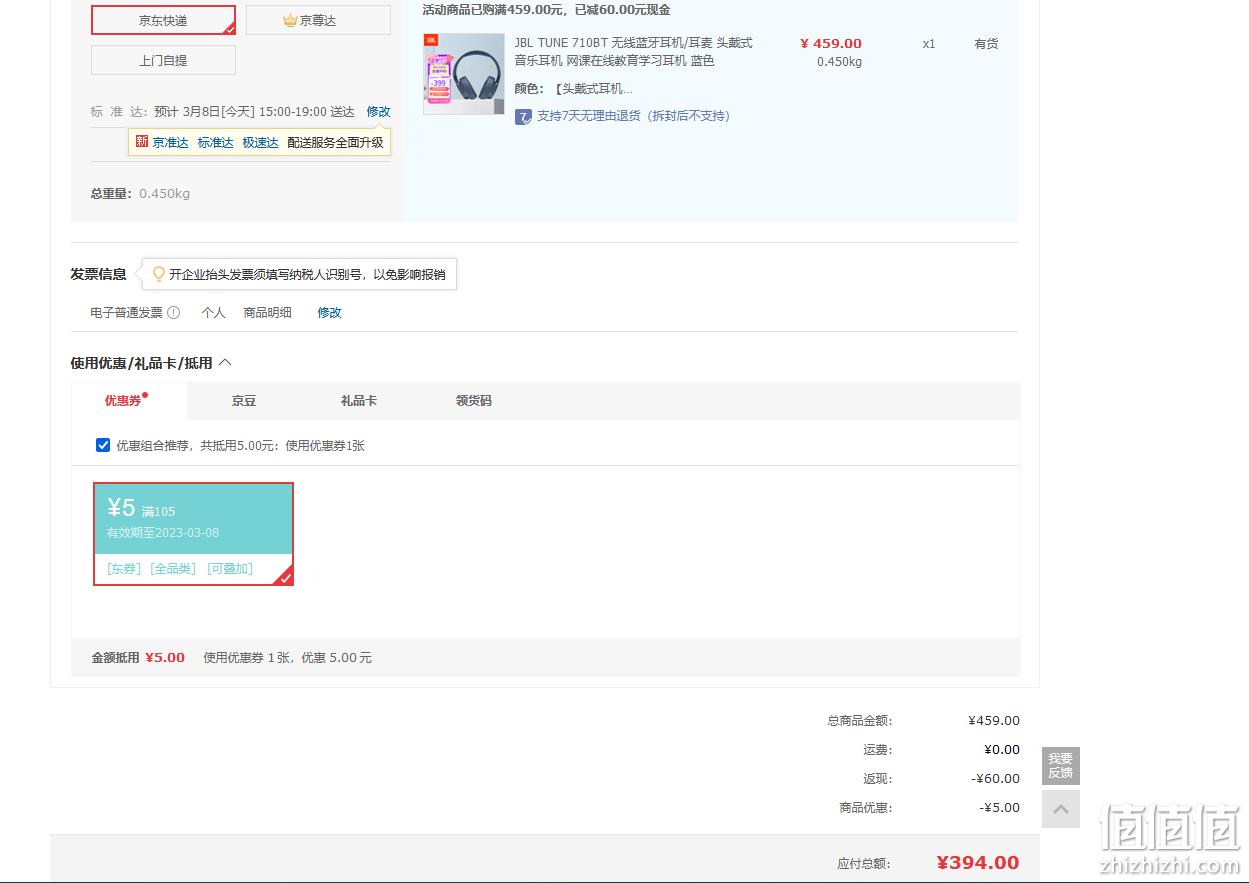
Task: Click the back-to-top arrow button
Action: (x=1061, y=809)
